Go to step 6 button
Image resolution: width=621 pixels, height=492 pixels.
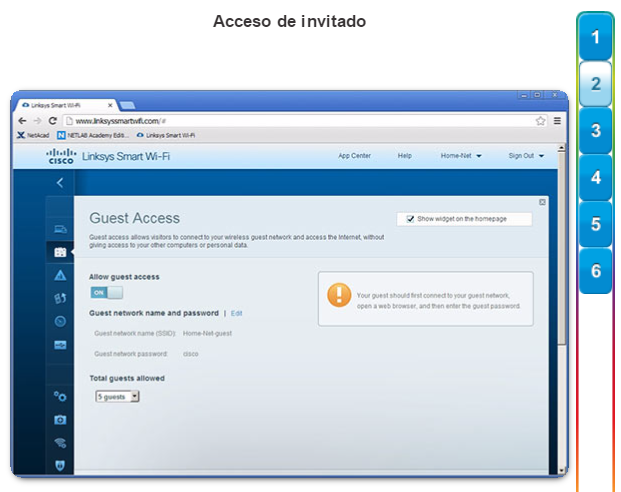(595, 271)
